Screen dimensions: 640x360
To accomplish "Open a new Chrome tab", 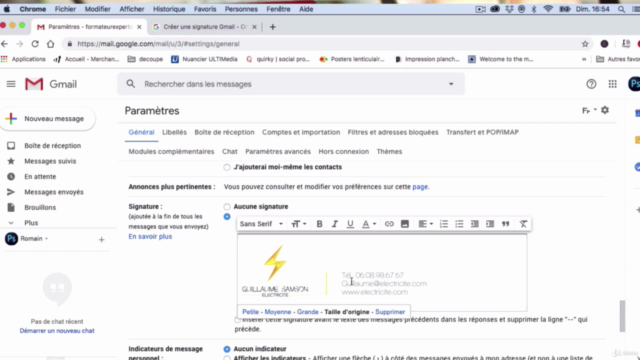I will point(273,27).
